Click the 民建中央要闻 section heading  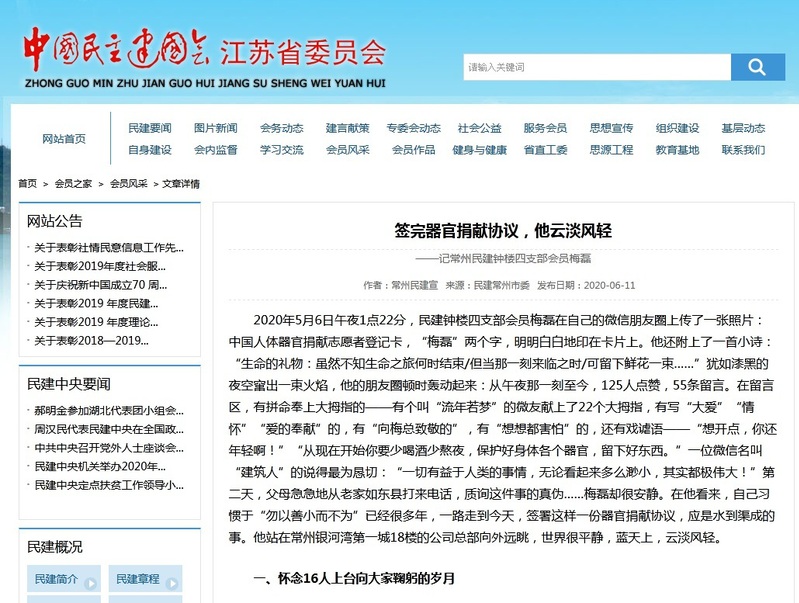click(68, 384)
